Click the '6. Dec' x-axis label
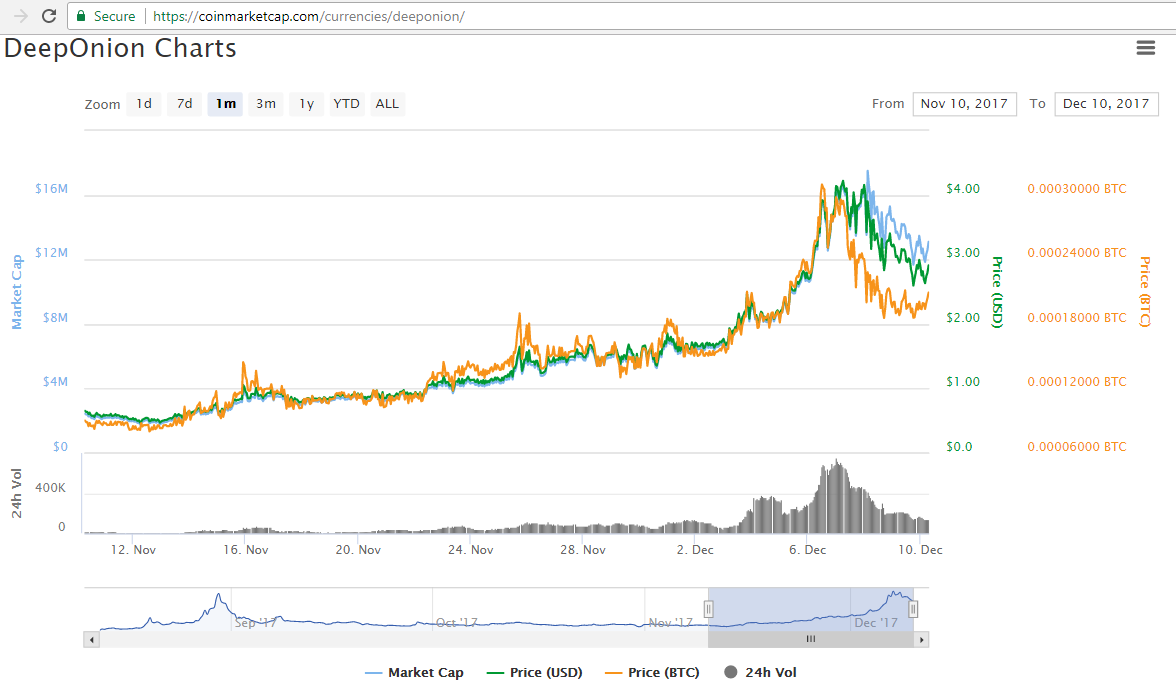Screen dimensions: 1176x680 [807, 550]
